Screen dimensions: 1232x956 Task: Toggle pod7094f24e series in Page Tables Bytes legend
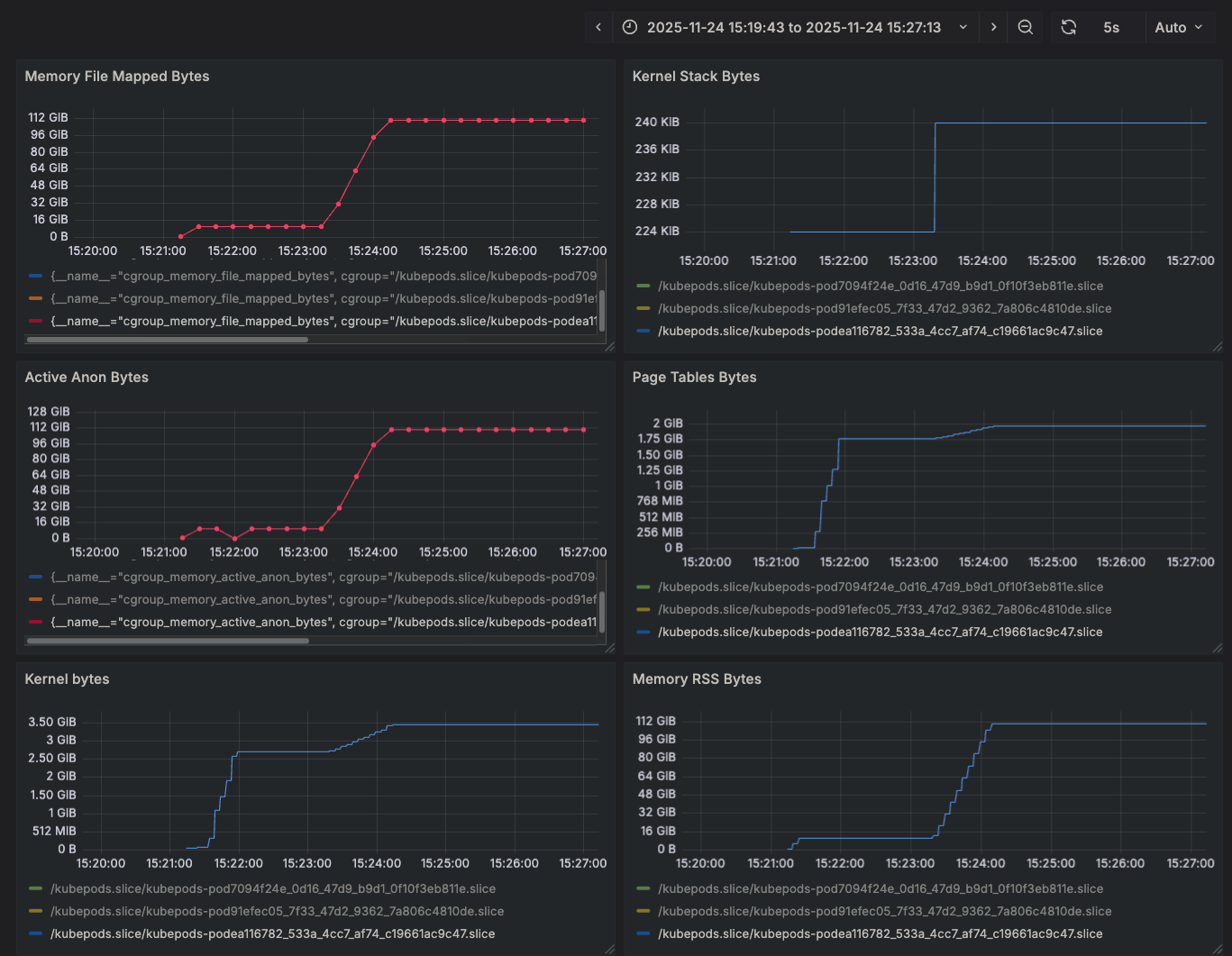click(880, 587)
